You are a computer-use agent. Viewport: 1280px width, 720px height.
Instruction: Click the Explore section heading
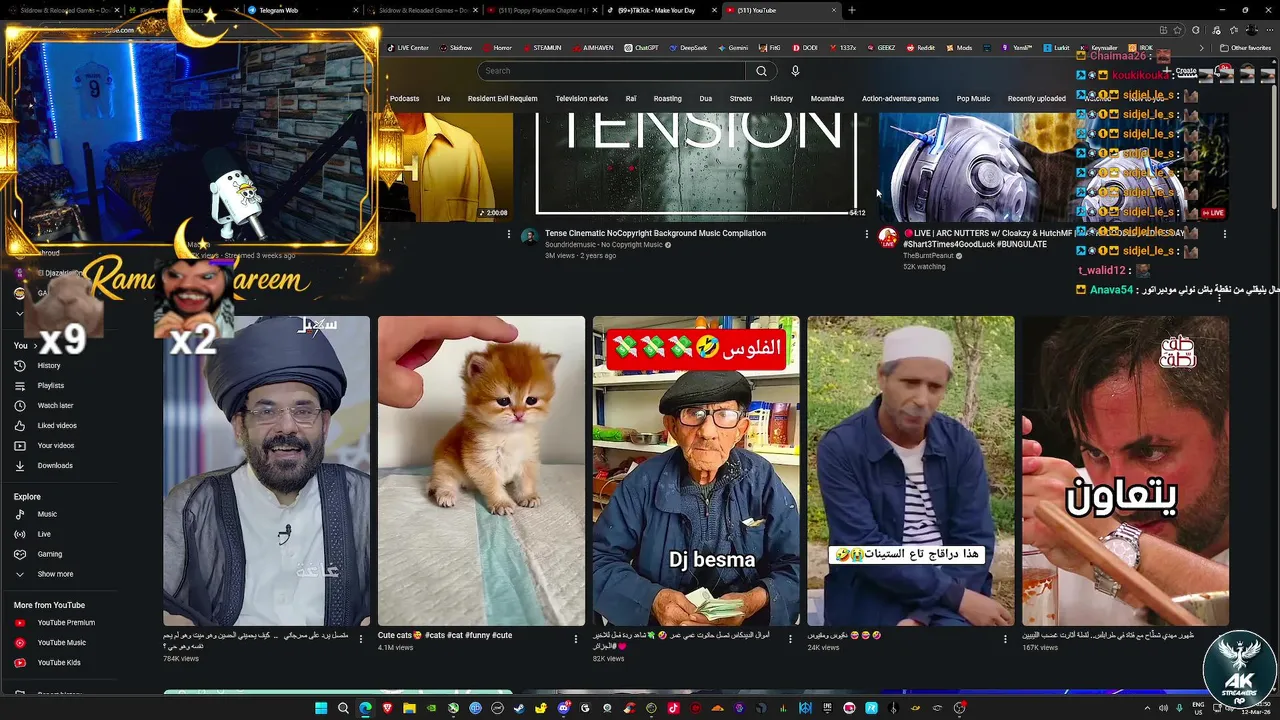[27, 497]
